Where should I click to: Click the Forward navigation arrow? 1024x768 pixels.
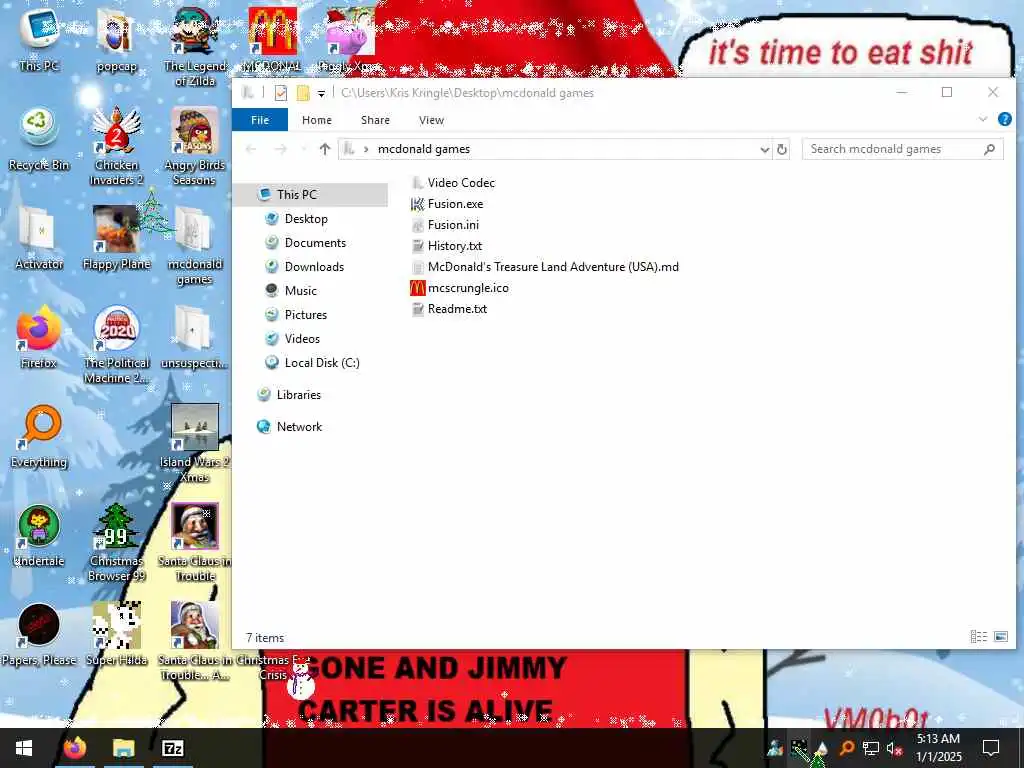tap(281, 150)
